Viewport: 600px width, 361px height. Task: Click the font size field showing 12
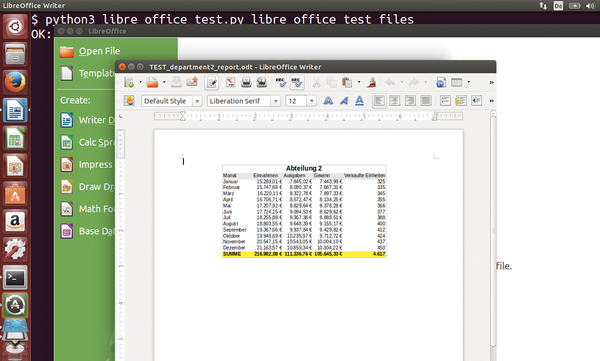pos(297,101)
